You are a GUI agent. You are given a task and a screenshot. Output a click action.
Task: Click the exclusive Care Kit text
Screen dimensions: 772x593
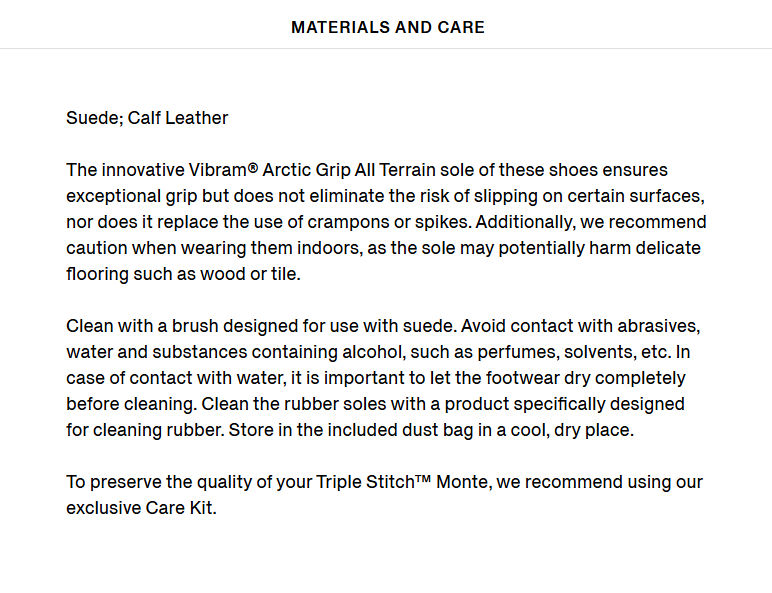coord(141,508)
